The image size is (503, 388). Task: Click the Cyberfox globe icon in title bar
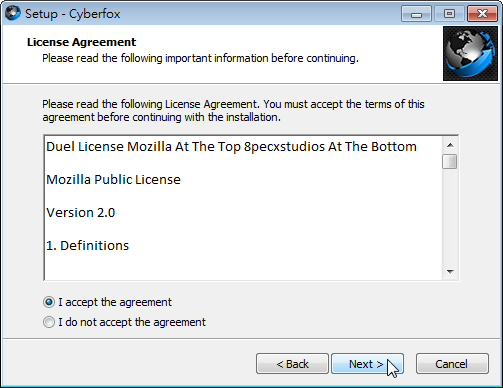pyautogui.click(x=13, y=13)
